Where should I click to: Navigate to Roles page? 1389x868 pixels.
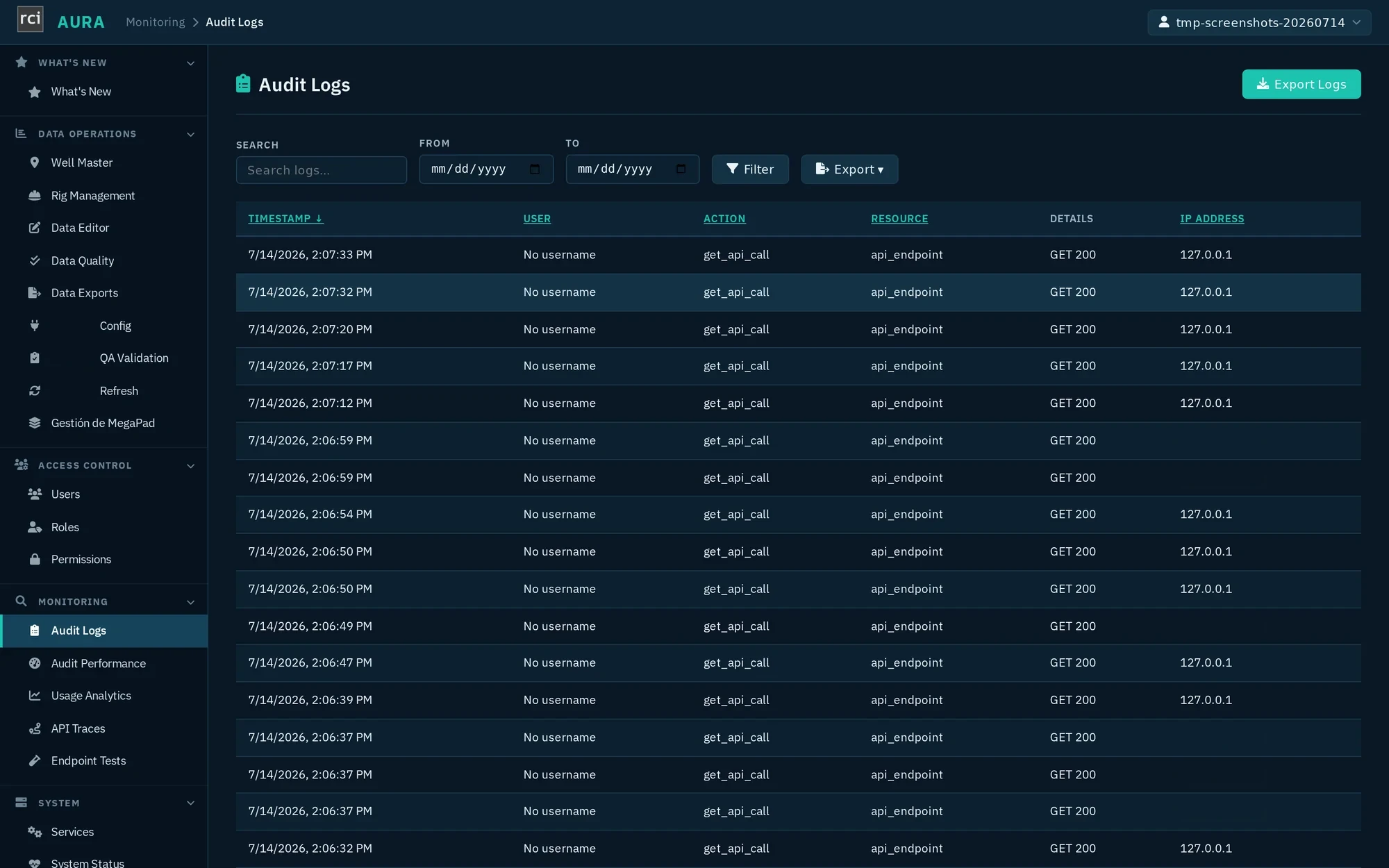[104, 527]
